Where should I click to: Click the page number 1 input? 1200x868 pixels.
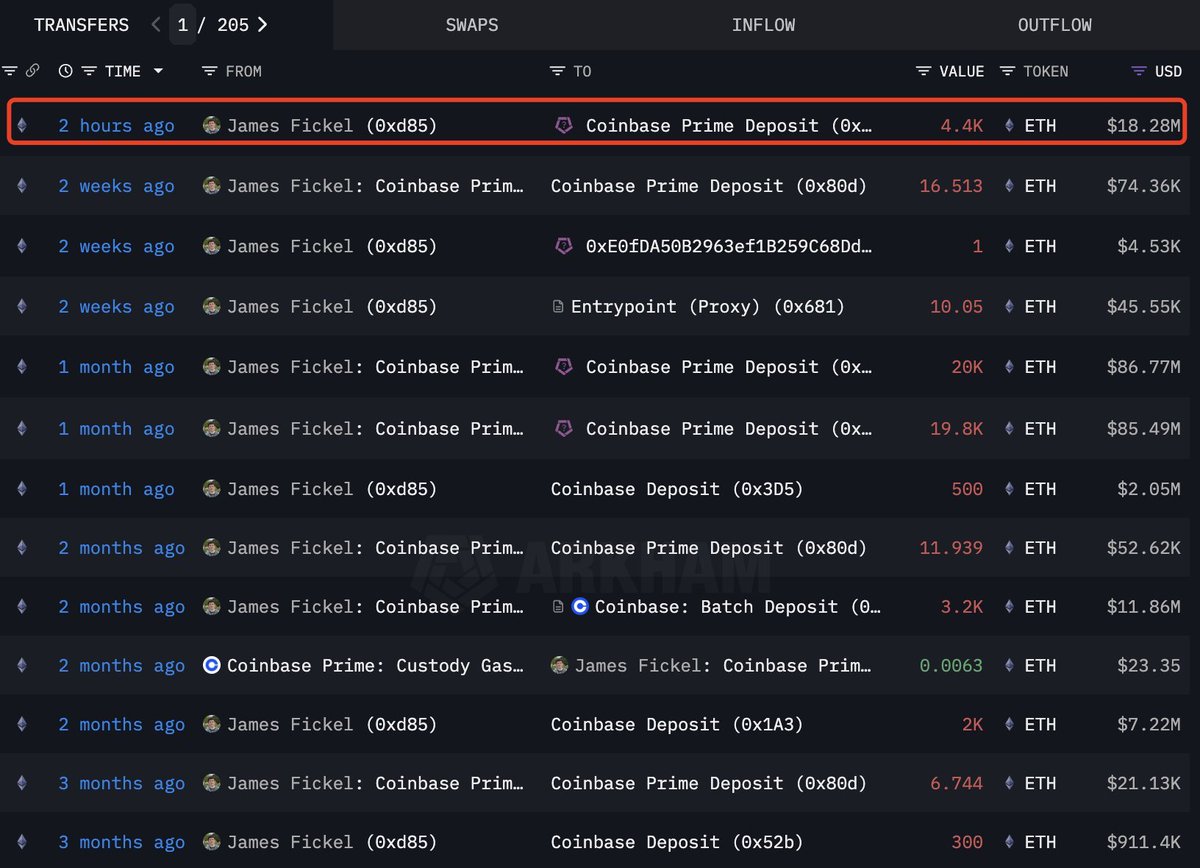click(183, 25)
